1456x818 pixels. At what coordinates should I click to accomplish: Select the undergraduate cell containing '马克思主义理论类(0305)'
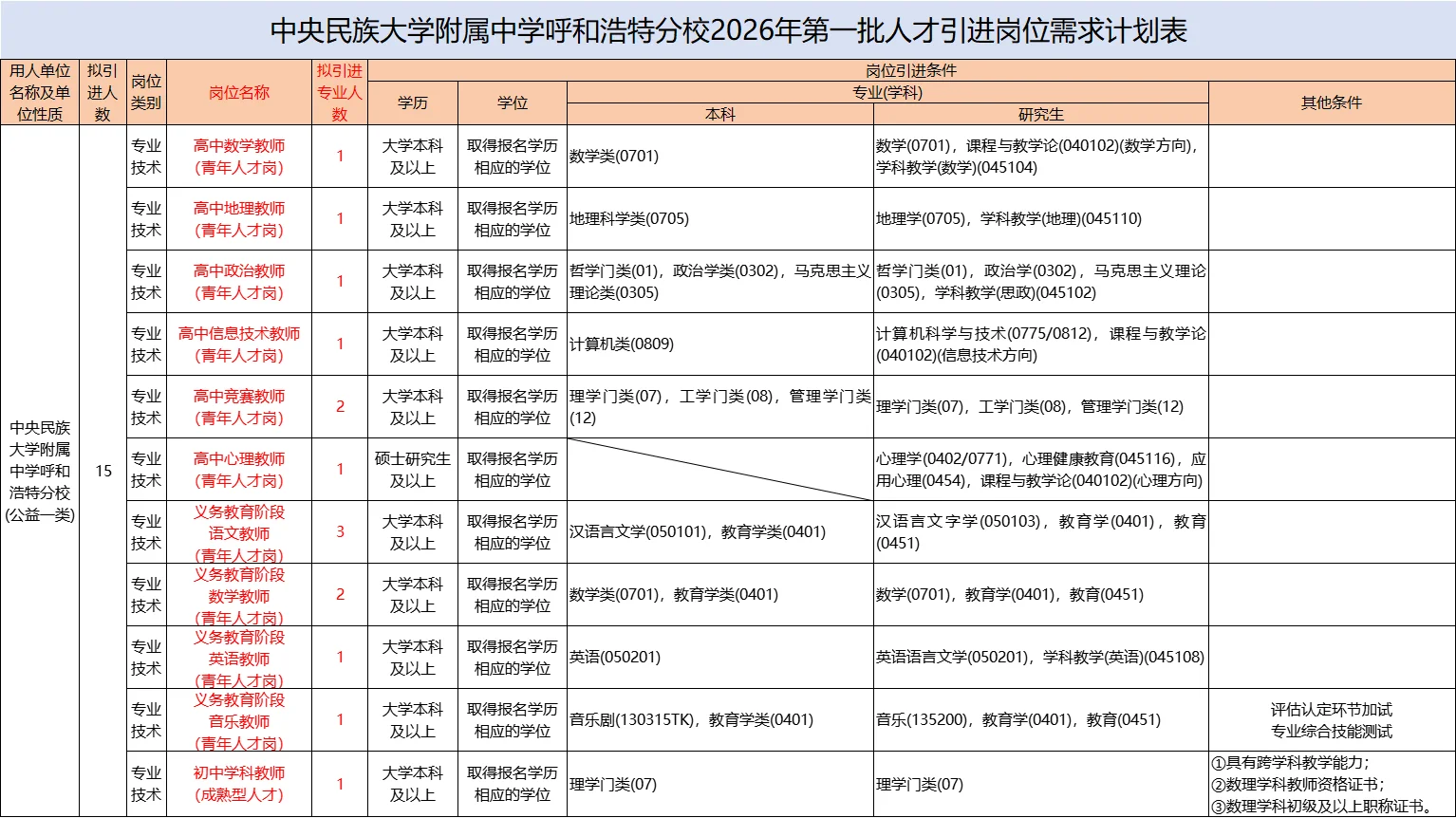click(x=720, y=282)
